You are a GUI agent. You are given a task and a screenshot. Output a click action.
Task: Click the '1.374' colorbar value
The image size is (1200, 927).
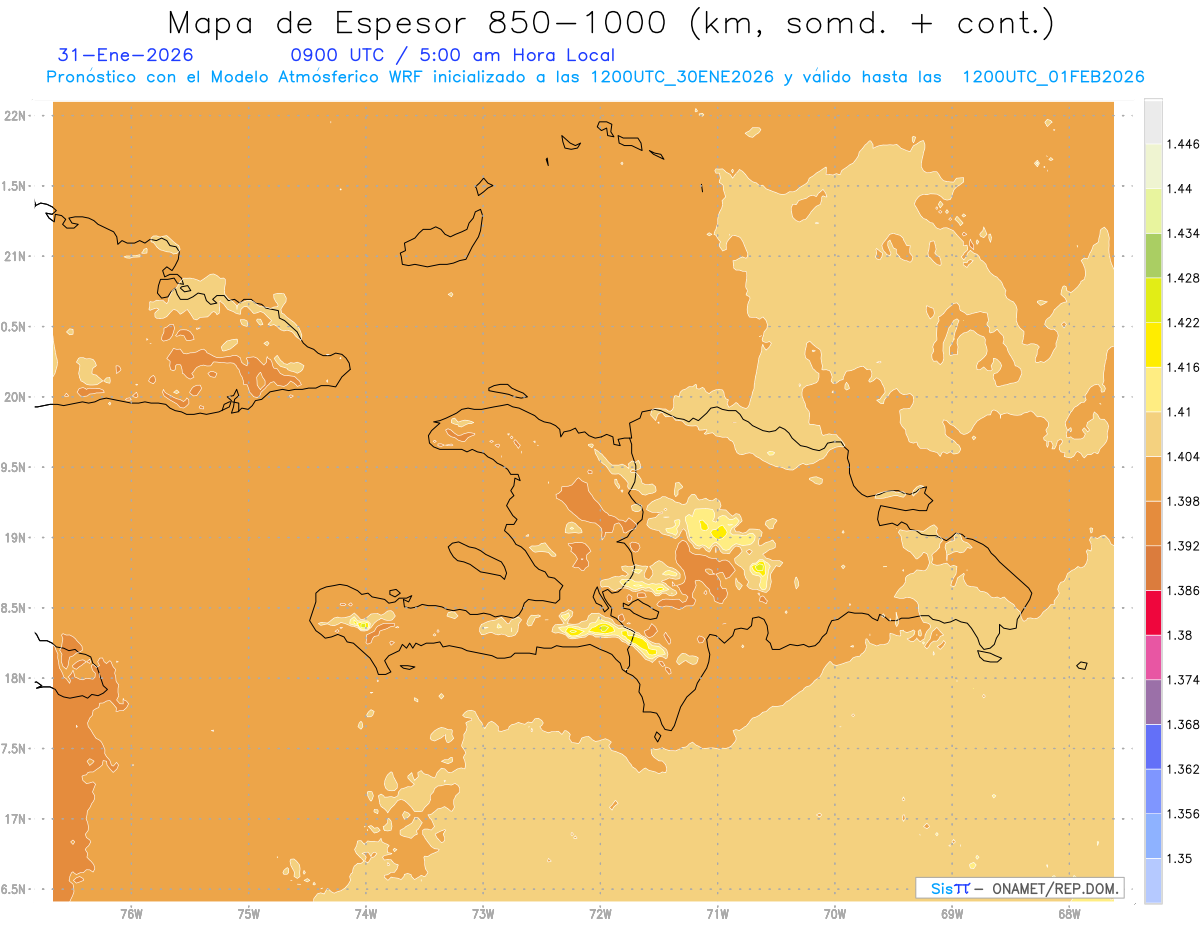click(x=1183, y=680)
